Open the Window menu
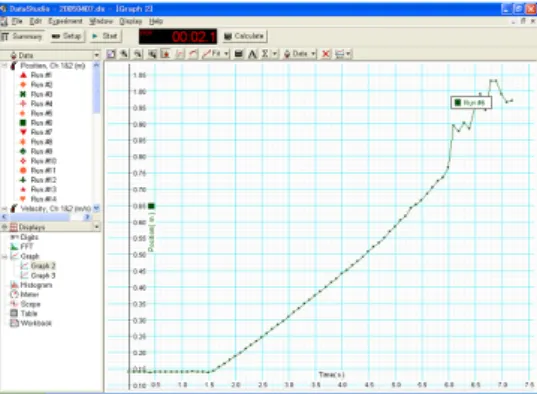Screen dimensions: 537x394 (101, 21)
